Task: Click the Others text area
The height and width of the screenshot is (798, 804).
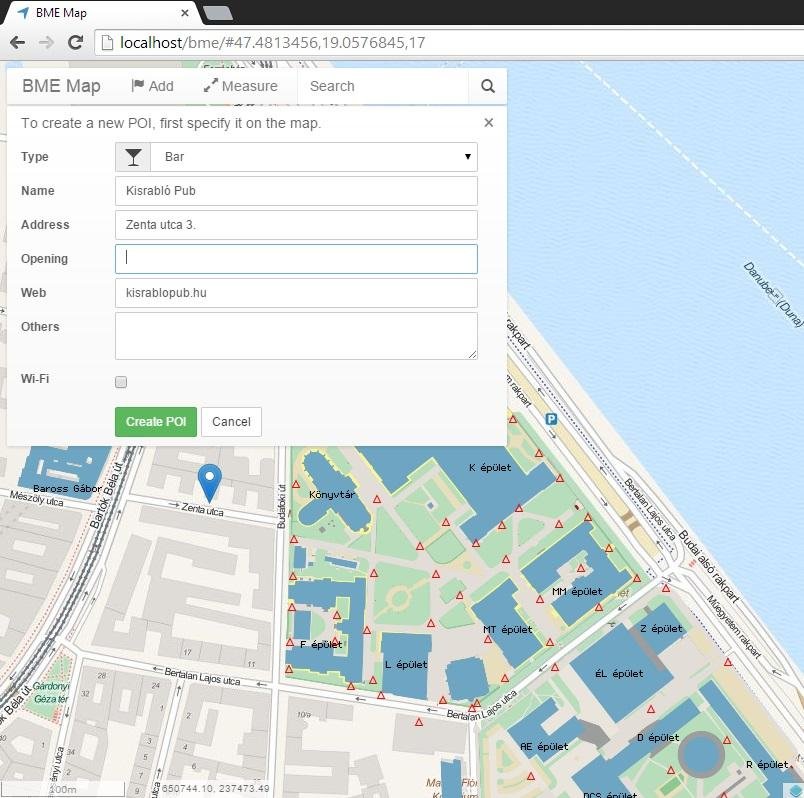Action: click(296, 336)
